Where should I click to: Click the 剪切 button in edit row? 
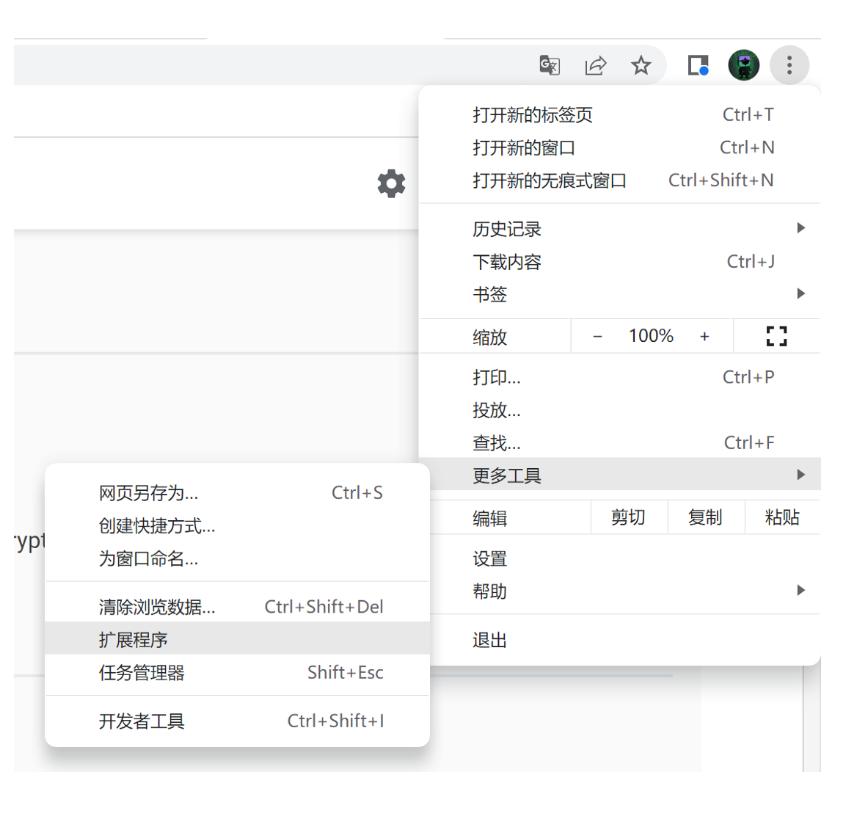click(629, 517)
